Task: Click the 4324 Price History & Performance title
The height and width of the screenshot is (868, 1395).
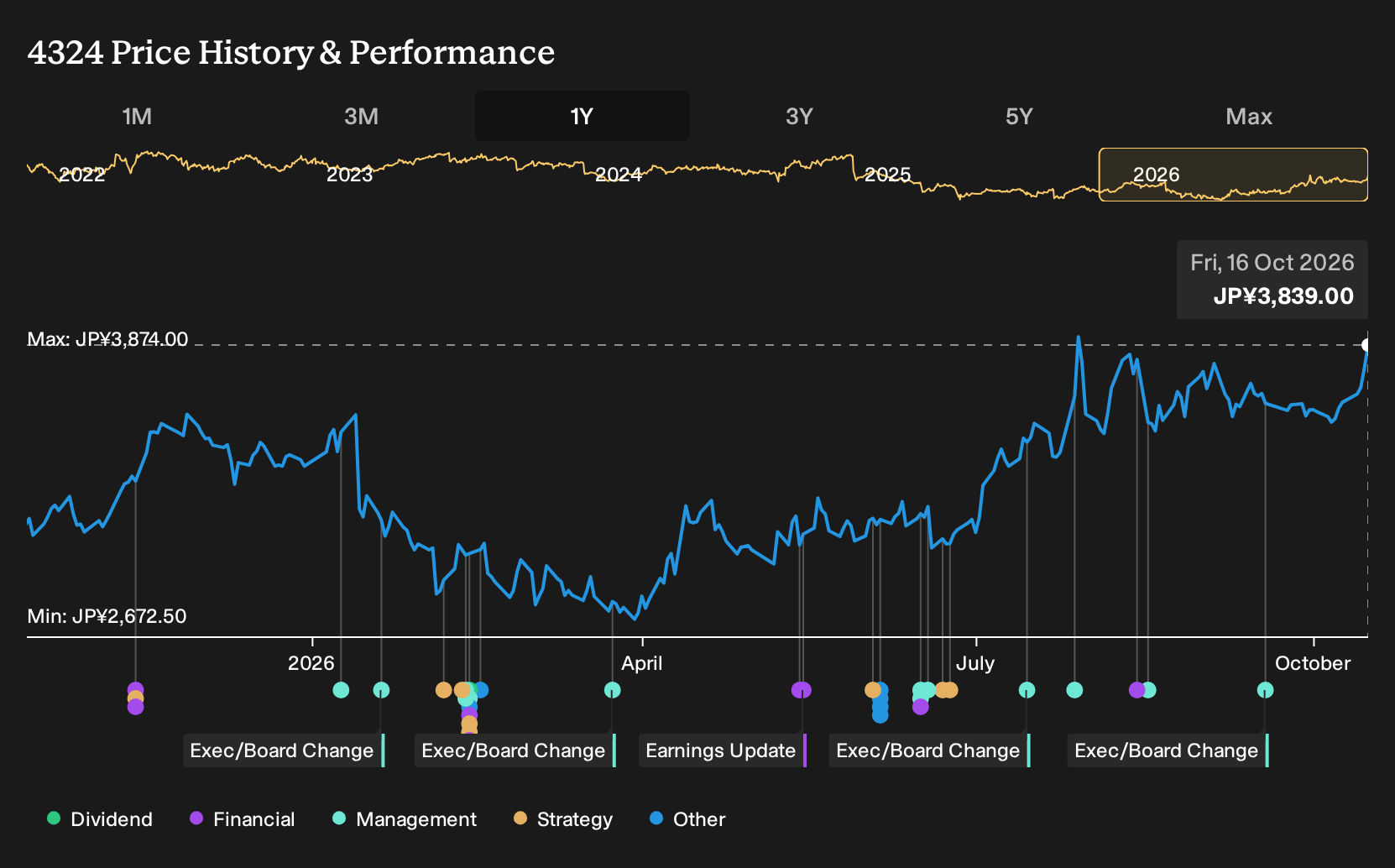Action: tap(291, 52)
